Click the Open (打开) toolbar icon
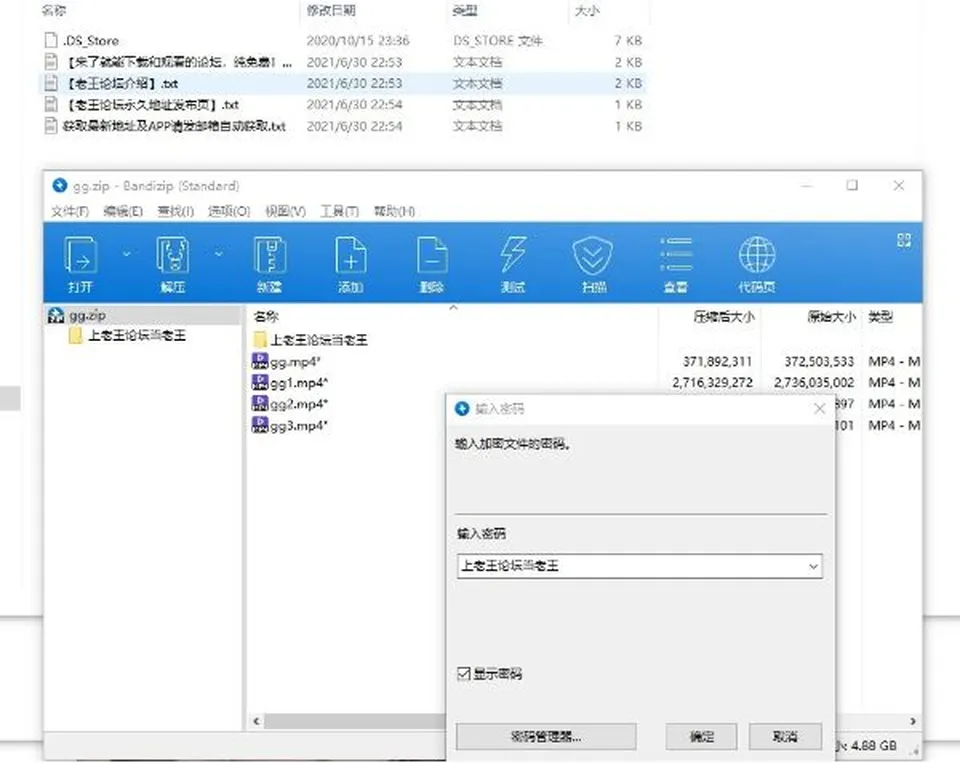Viewport: 960px width, 763px height. 80,255
